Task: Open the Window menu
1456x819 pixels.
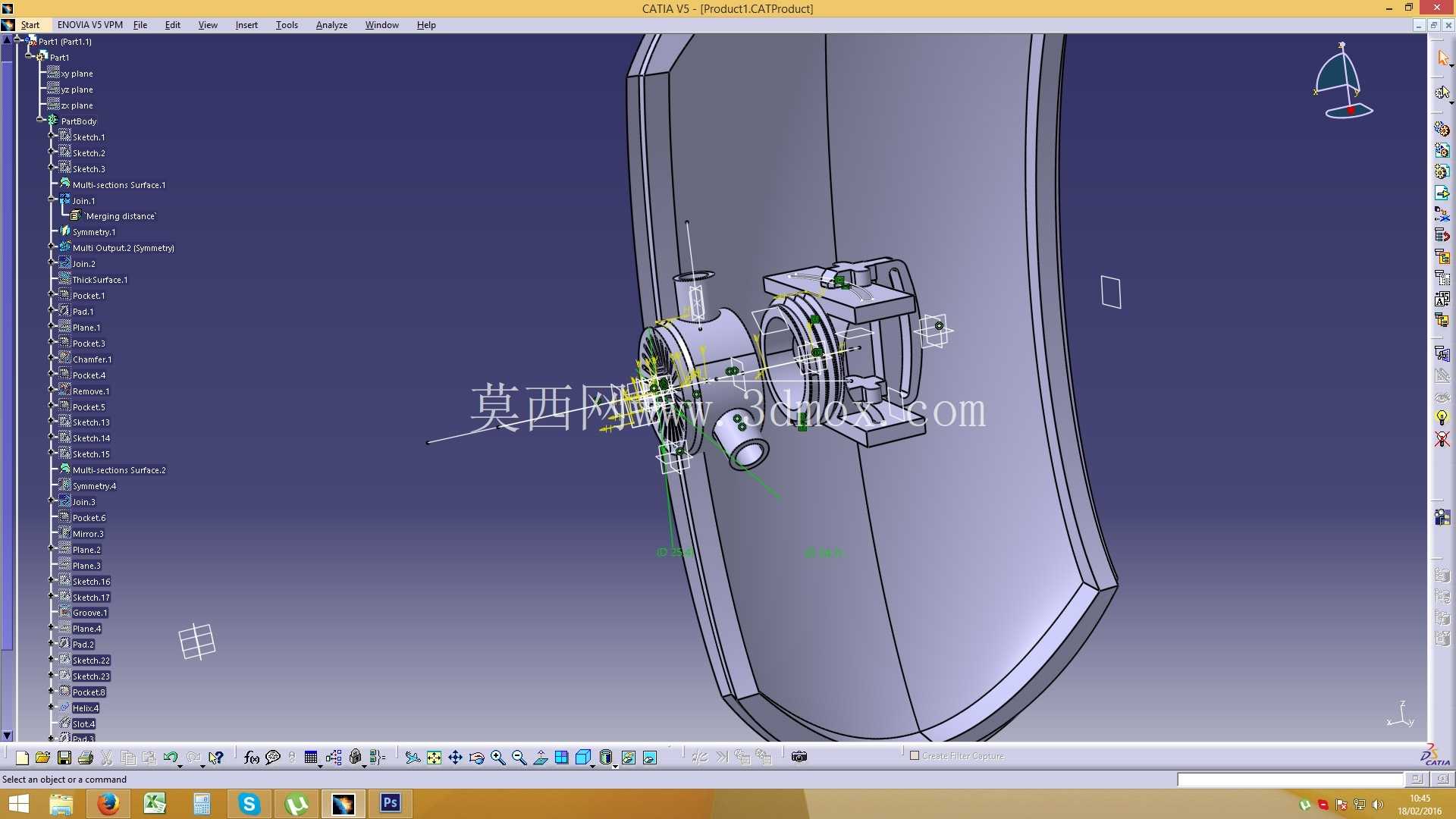Action: [381, 25]
